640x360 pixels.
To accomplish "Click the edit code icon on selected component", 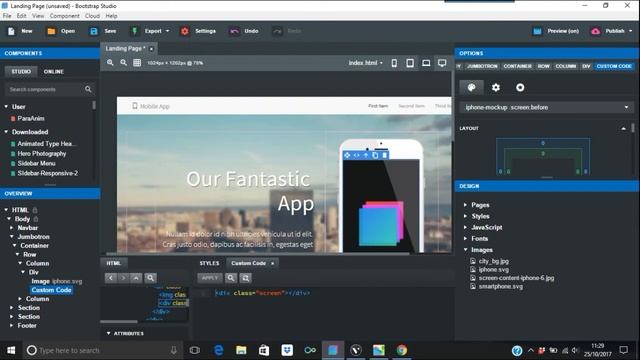I will [x=356, y=155].
